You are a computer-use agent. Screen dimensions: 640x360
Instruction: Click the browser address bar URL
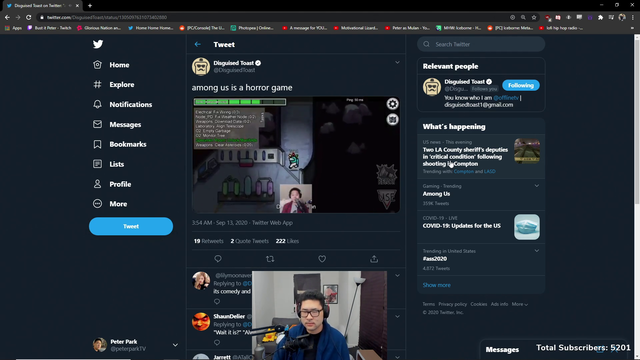[107, 18]
